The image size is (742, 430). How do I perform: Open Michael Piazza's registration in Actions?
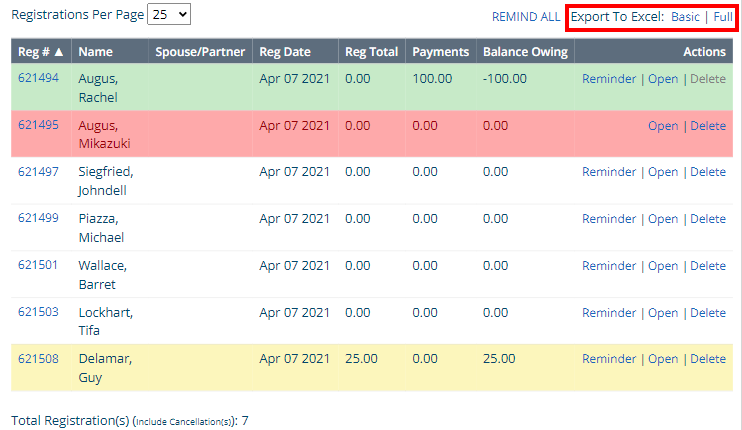pyautogui.click(x=663, y=219)
